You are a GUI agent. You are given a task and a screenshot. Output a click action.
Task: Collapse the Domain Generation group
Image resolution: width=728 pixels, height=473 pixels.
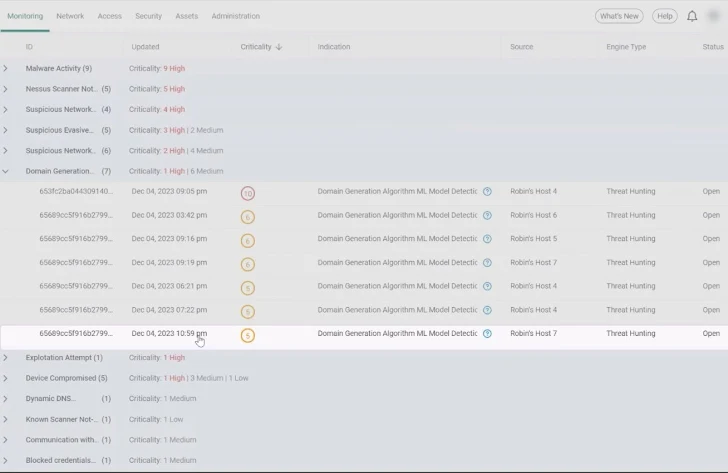pyautogui.click(x=6, y=171)
